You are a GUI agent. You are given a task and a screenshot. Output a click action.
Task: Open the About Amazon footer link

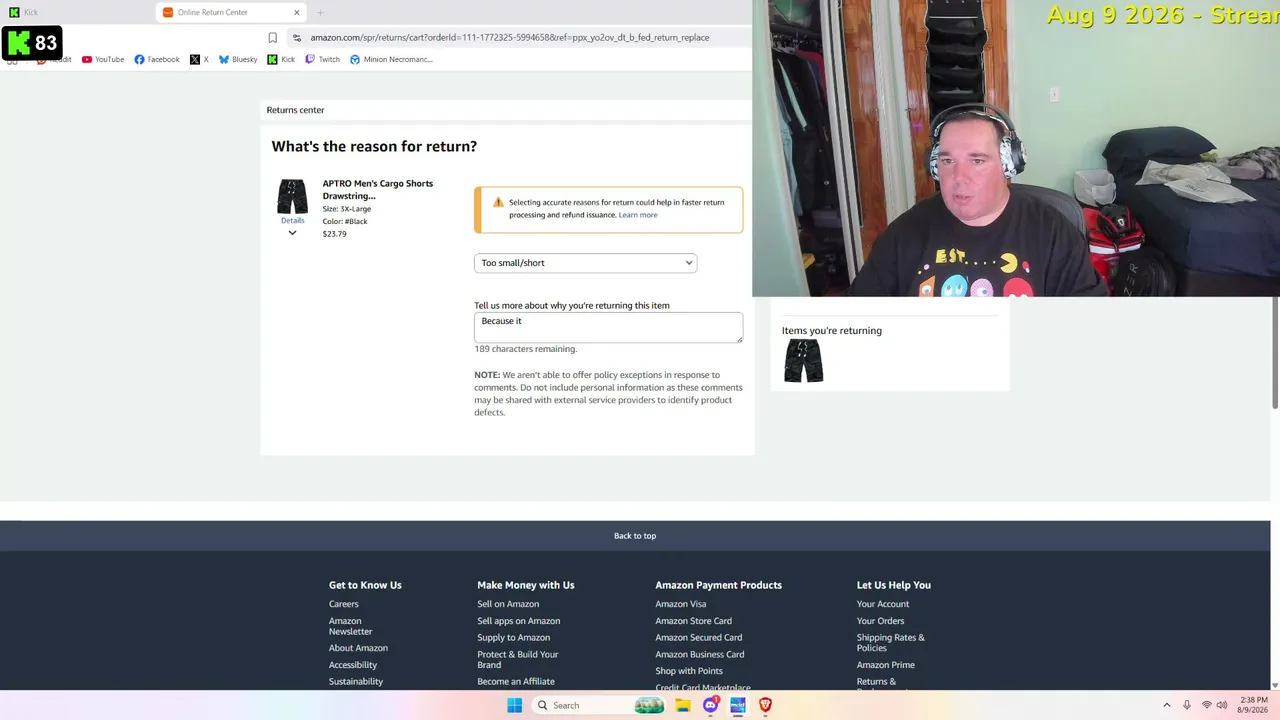pos(358,648)
